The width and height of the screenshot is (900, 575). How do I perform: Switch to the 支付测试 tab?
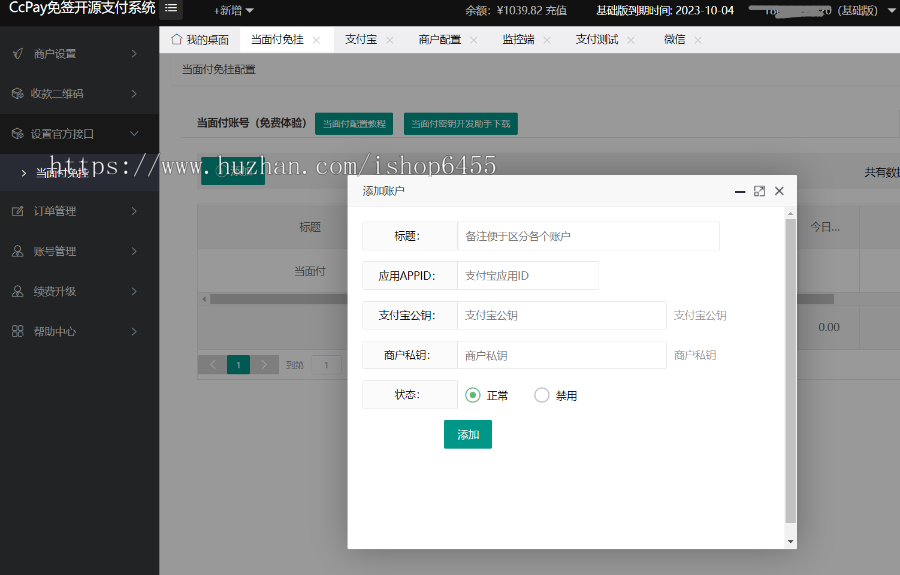(x=597, y=40)
